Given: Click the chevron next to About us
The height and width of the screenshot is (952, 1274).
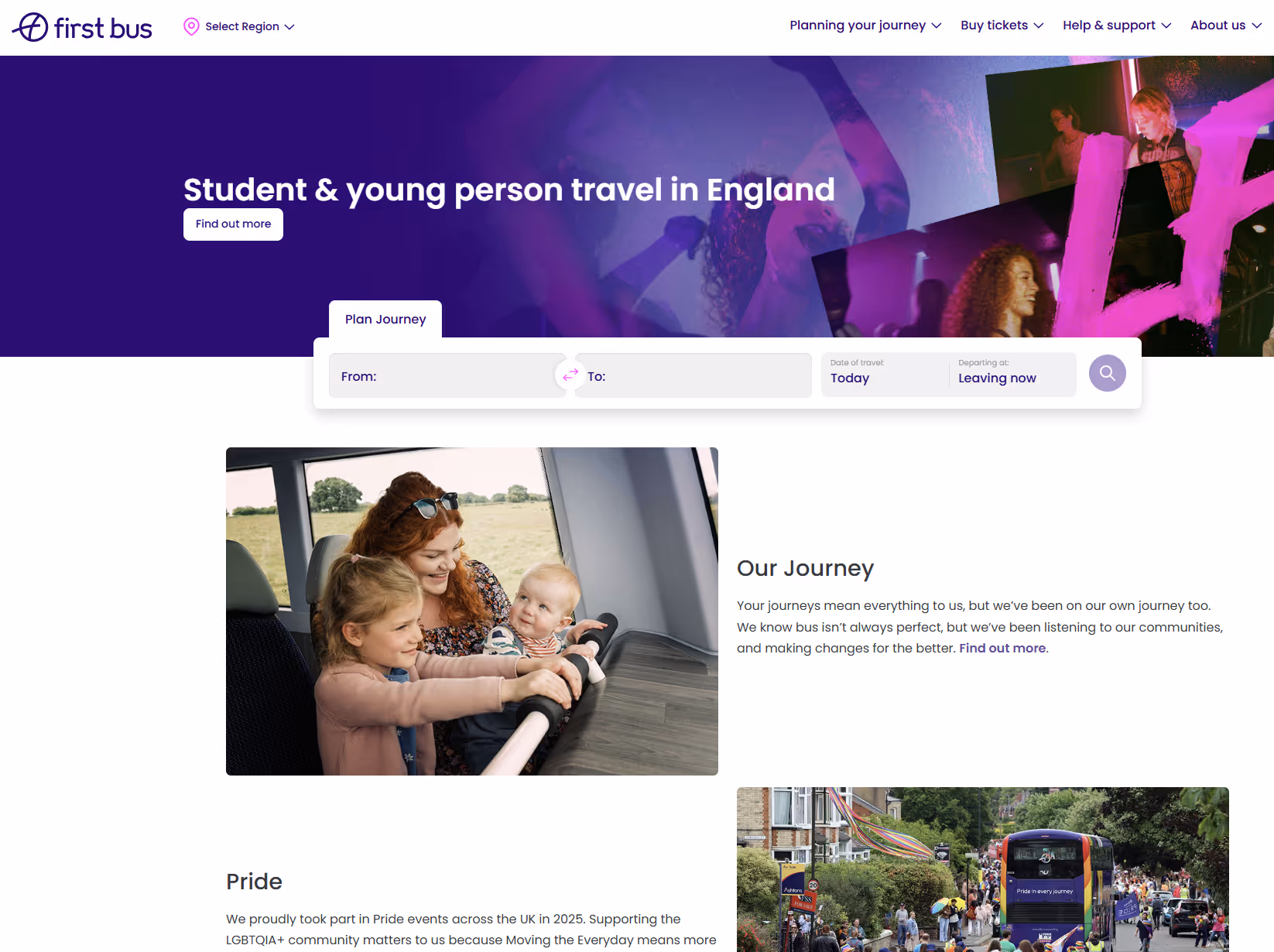Looking at the screenshot, I should coord(1256,26).
